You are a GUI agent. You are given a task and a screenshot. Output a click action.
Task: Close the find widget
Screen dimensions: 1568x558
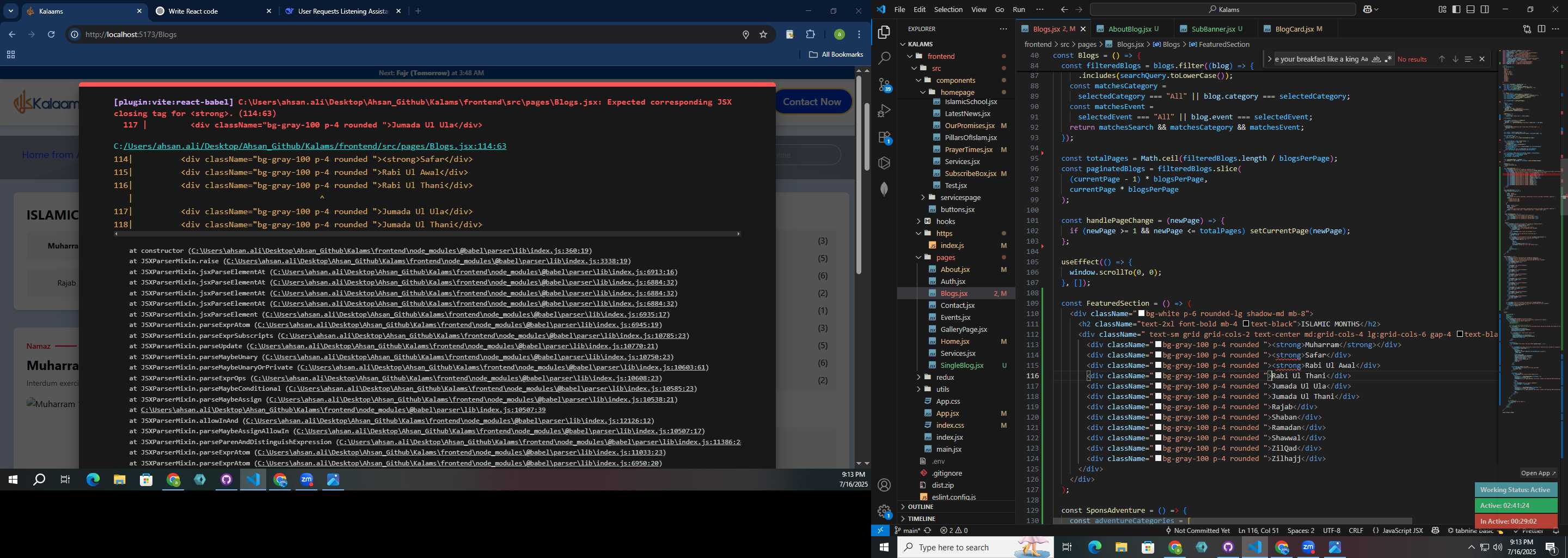point(1482,59)
